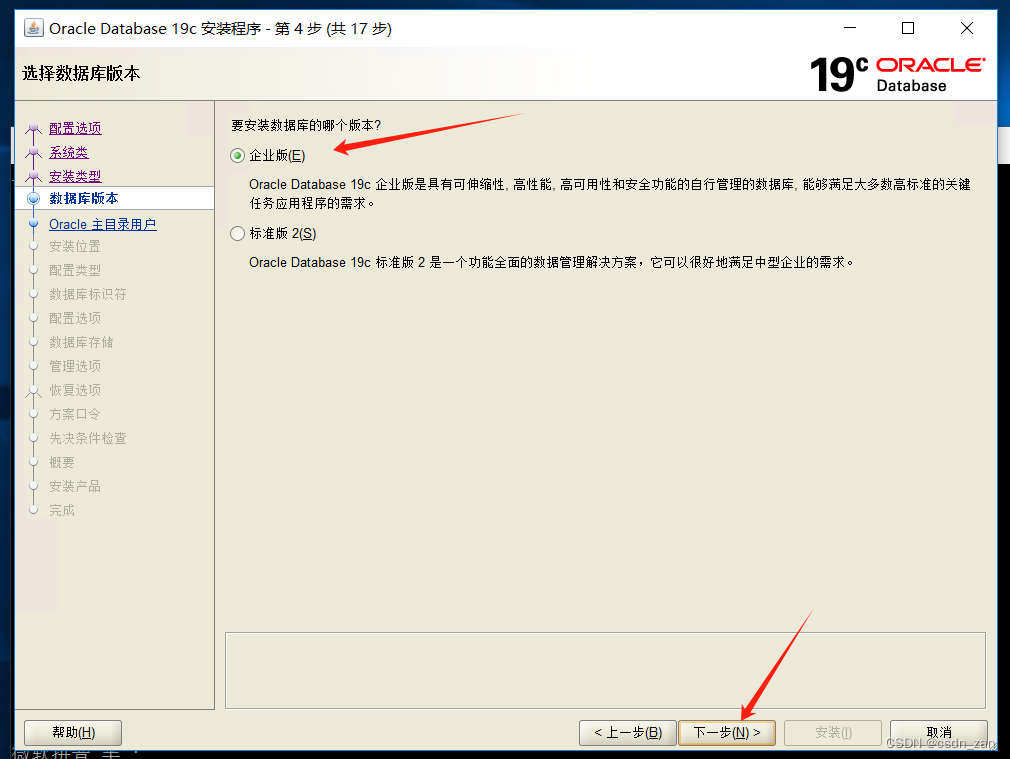The height and width of the screenshot is (759, 1010).
Task: Open the Oracle 主目录用户 step link
Action: pos(103,224)
